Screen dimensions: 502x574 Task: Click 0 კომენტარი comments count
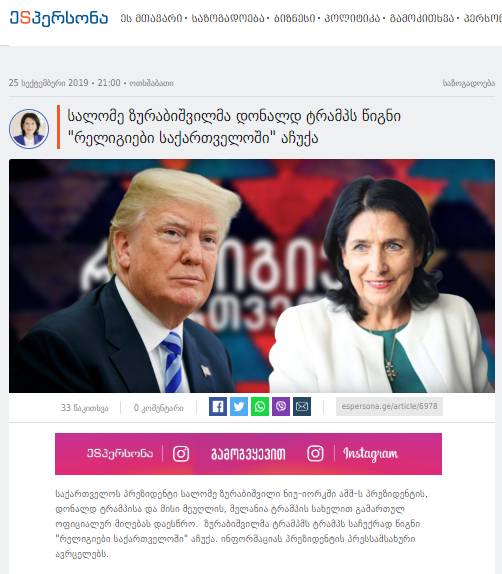click(159, 408)
